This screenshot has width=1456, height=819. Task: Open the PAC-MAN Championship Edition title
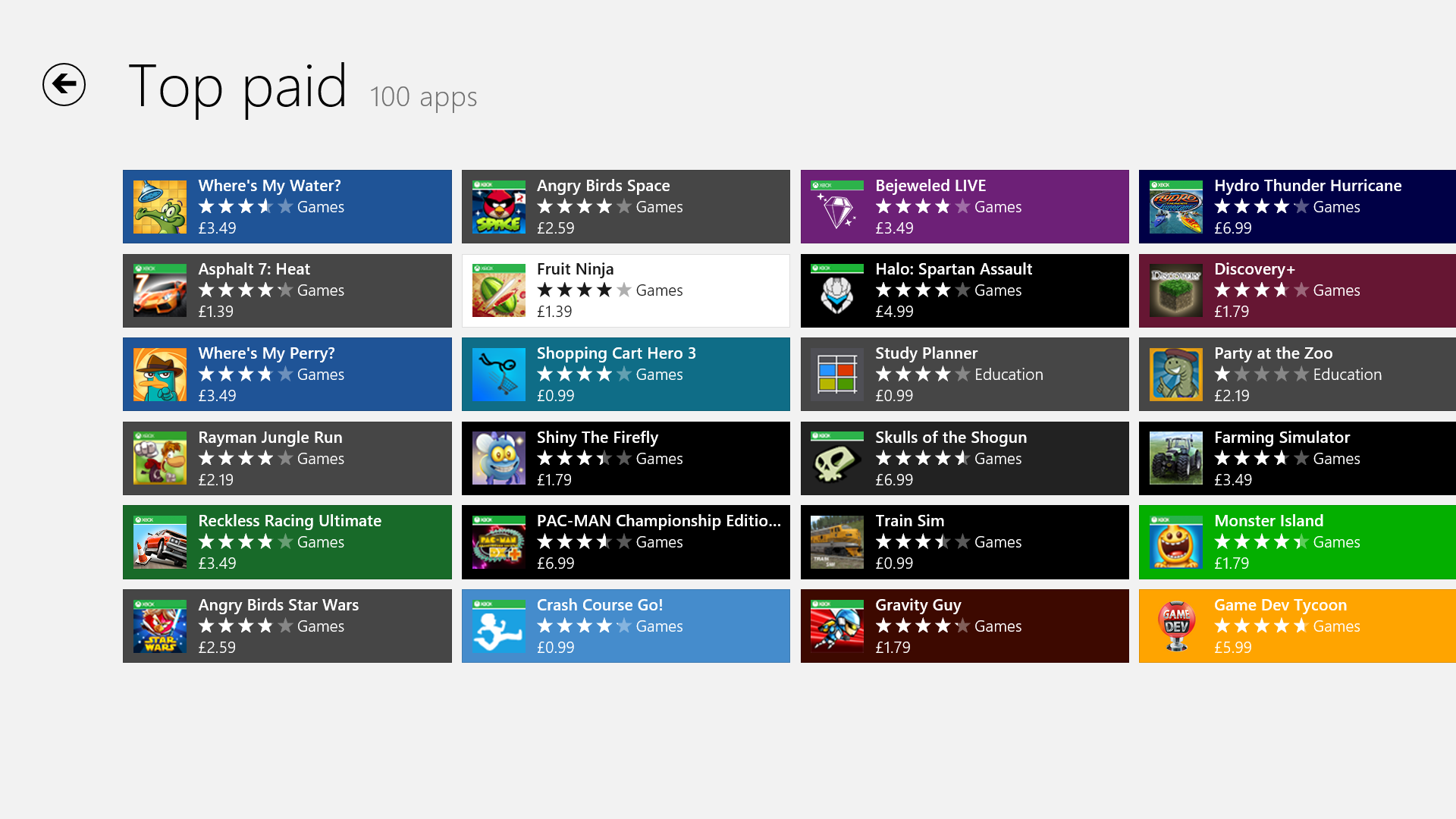point(658,521)
